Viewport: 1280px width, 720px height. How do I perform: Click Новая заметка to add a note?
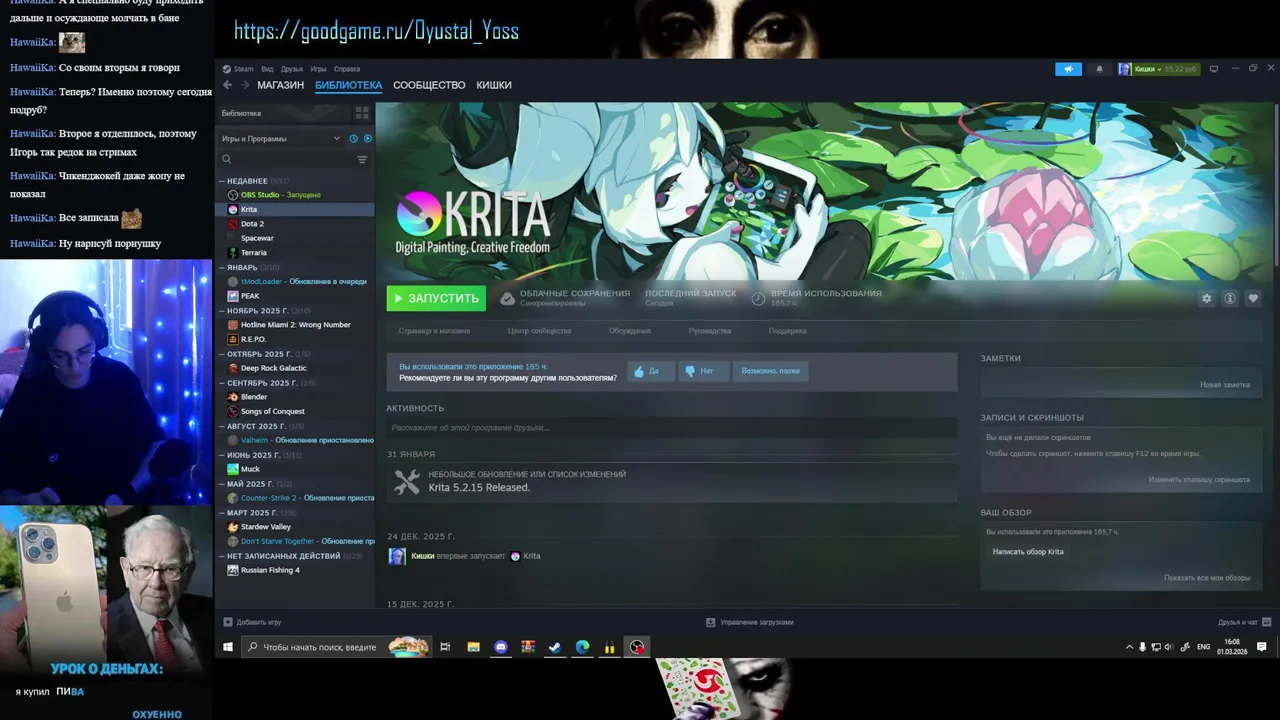pyautogui.click(x=1225, y=385)
